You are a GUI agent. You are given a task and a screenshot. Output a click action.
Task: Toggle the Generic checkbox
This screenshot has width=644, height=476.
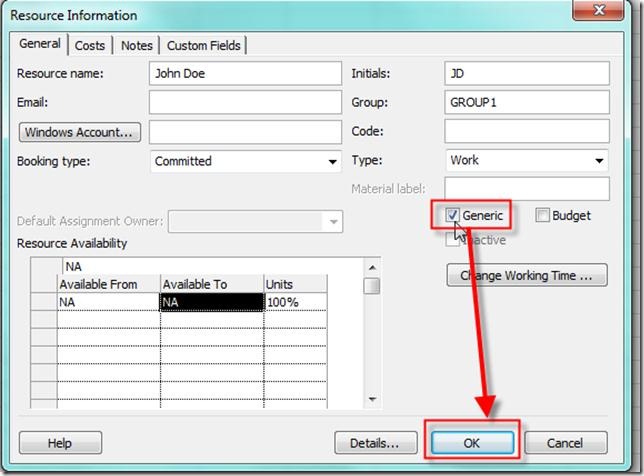(x=454, y=215)
